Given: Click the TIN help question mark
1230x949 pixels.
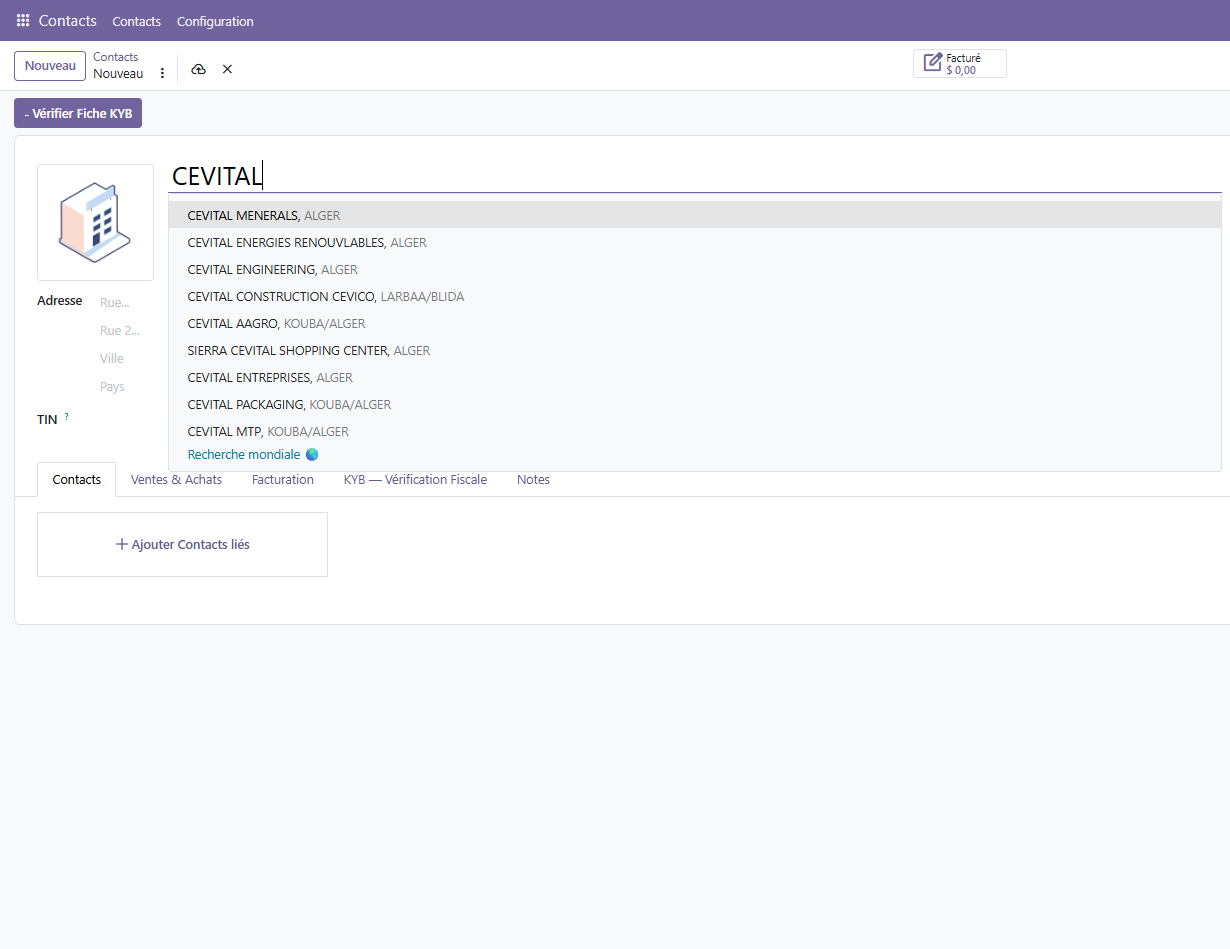Looking at the screenshot, I should pyautogui.click(x=67, y=416).
